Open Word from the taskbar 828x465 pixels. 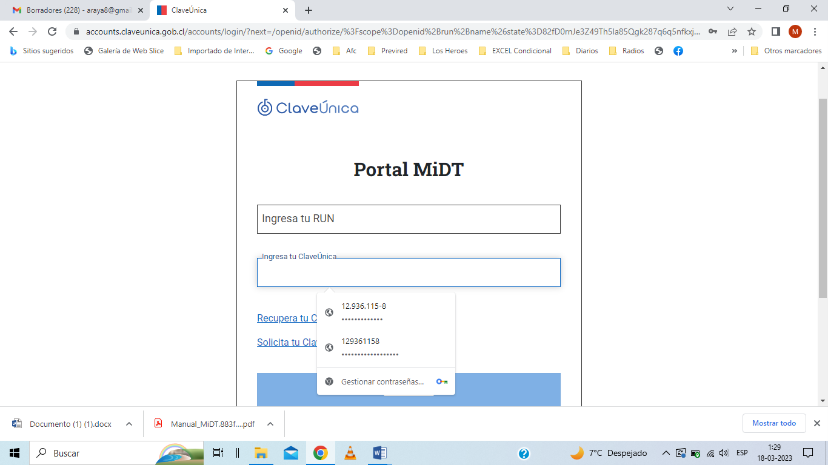click(x=379, y=453)
